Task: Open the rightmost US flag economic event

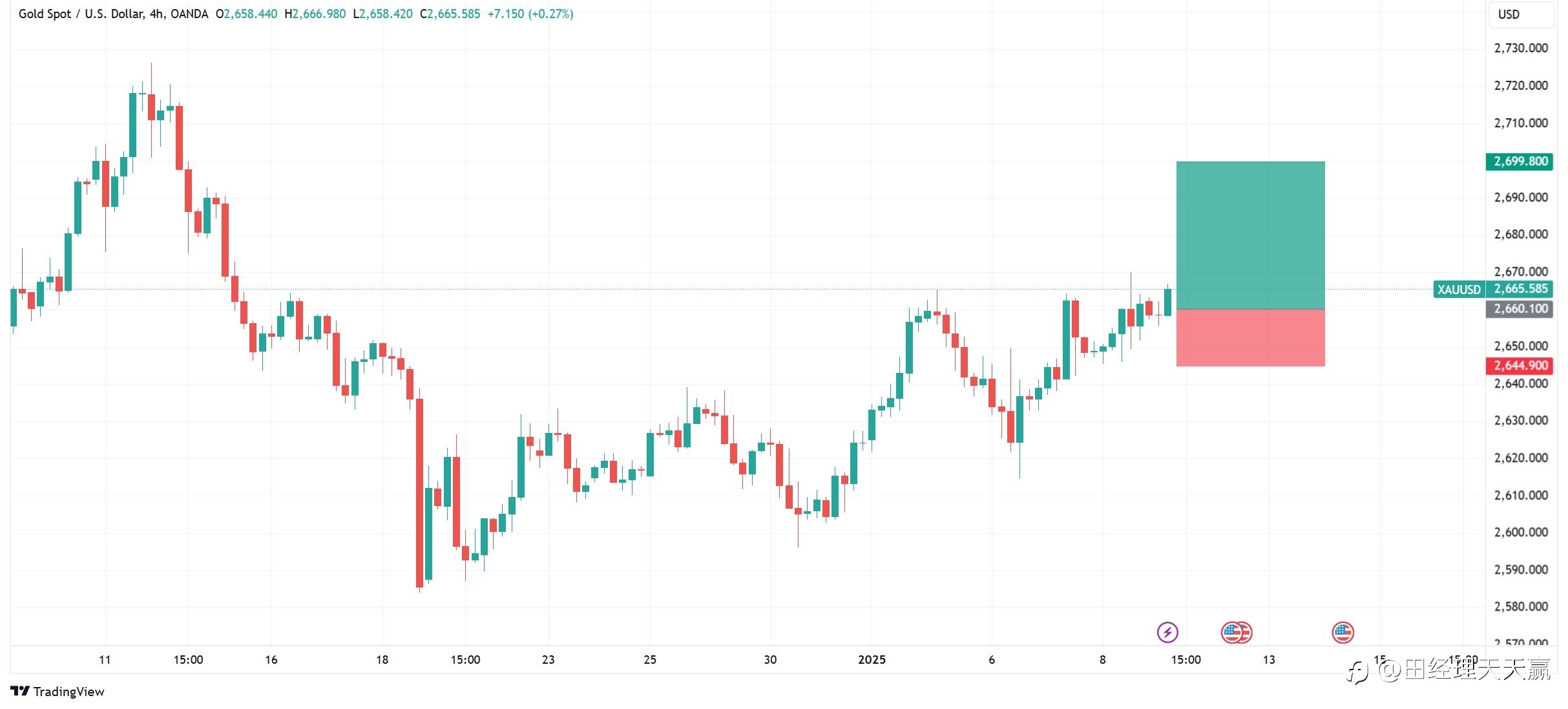Action: (x=1343, y=632)
